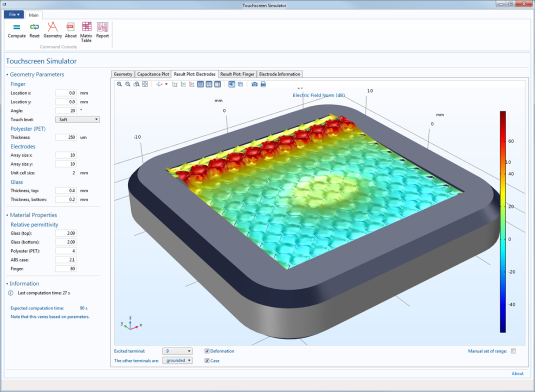Click the print icon in graphics toolbar
535x392 pixels.
point(263,84)
